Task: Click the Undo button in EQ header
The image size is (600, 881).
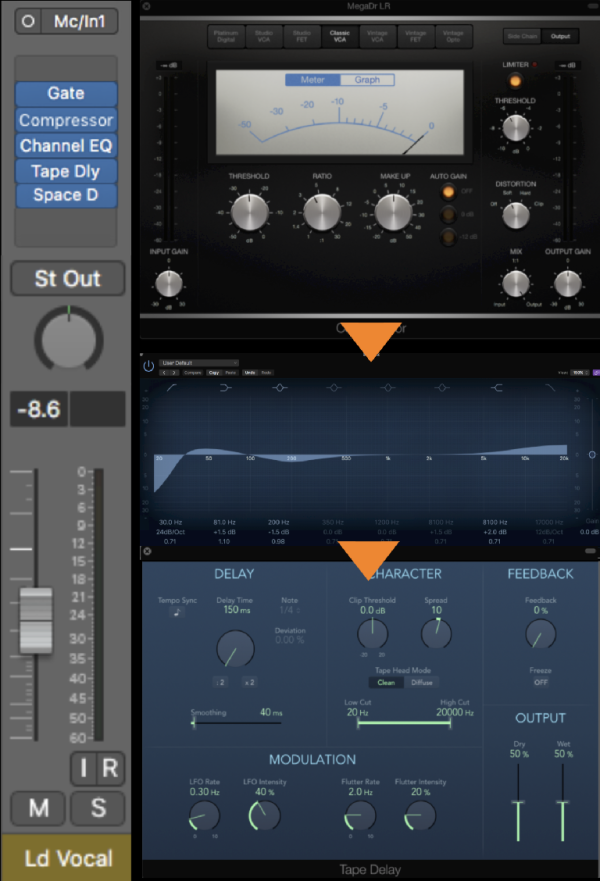Action: point(250,373)
